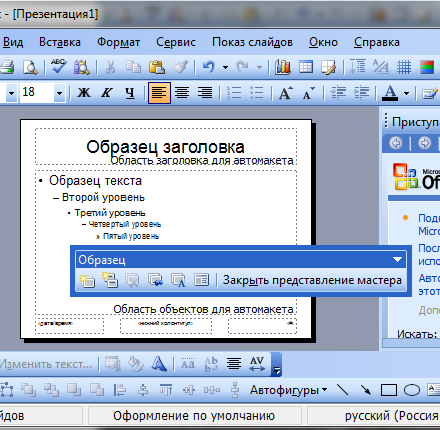Viewport: 440px width, 430px height.
Task: Click WordArt Character Spacing AV icon
Action: point(257,364)
